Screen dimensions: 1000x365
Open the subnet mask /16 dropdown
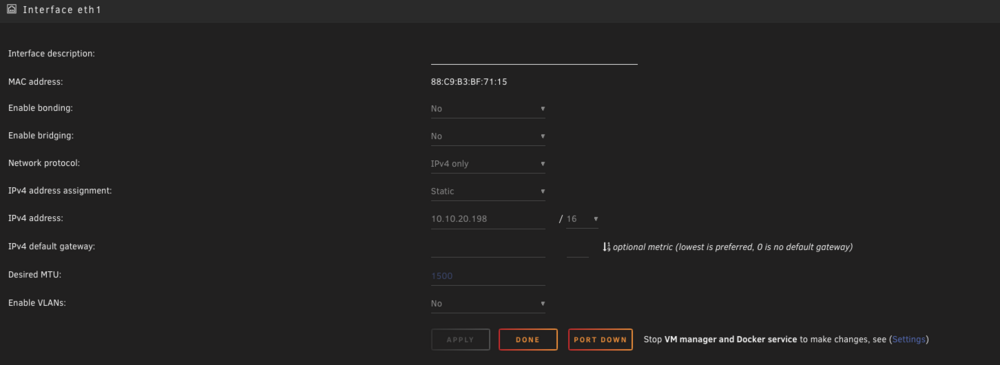(582, 219)
